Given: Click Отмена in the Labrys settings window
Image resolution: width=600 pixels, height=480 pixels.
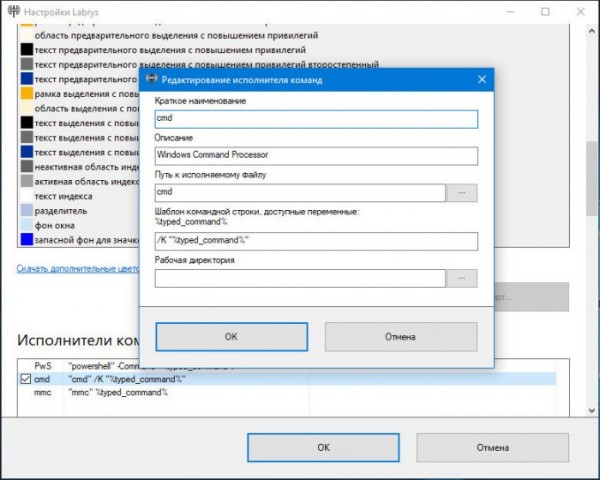Looking at the screenshot, I should pyautogui.click(x=493, y=447).
